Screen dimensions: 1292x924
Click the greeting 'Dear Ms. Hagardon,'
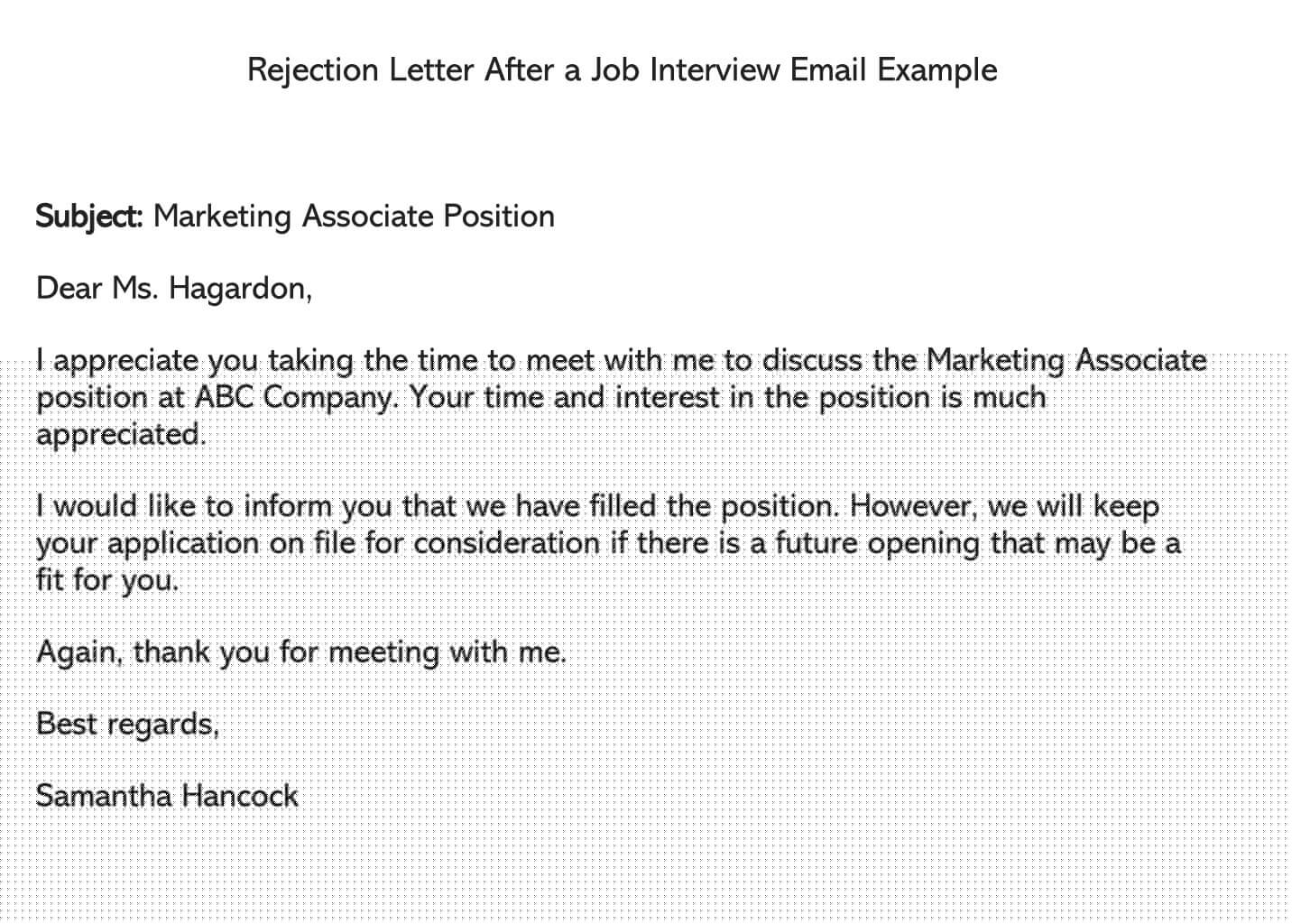174,289
